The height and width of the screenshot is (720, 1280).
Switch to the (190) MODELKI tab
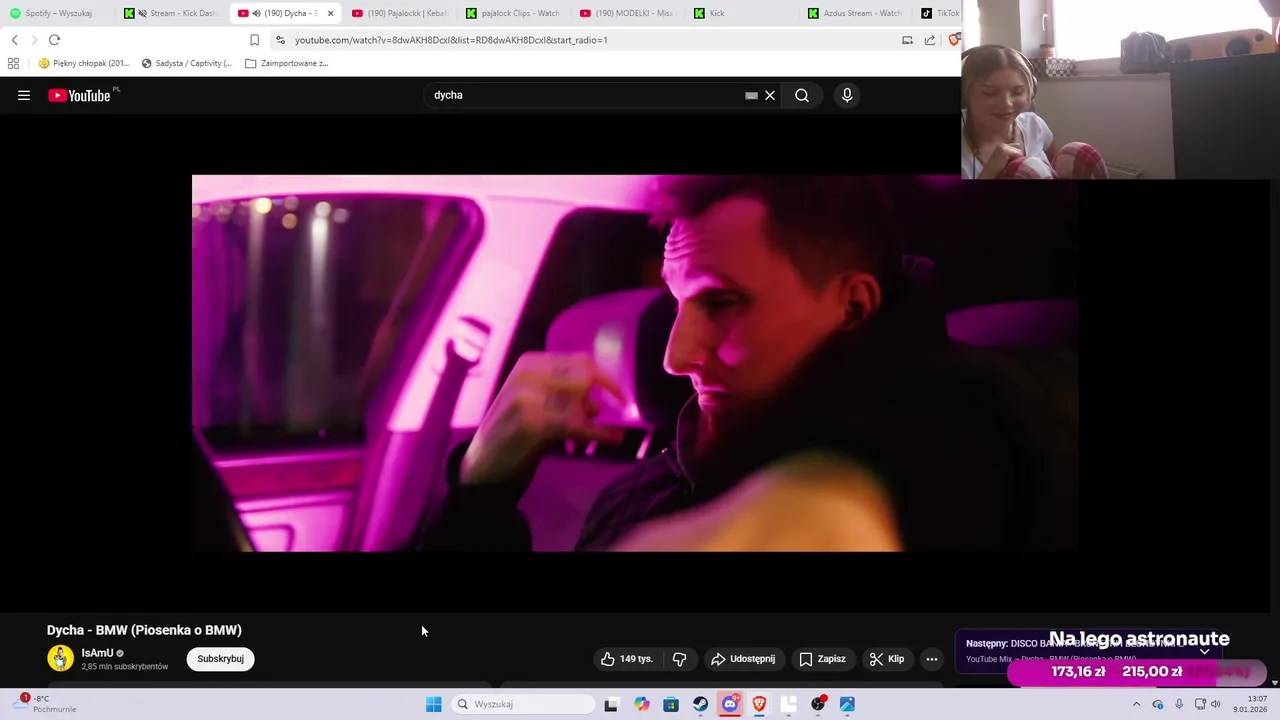pos(626,13)
